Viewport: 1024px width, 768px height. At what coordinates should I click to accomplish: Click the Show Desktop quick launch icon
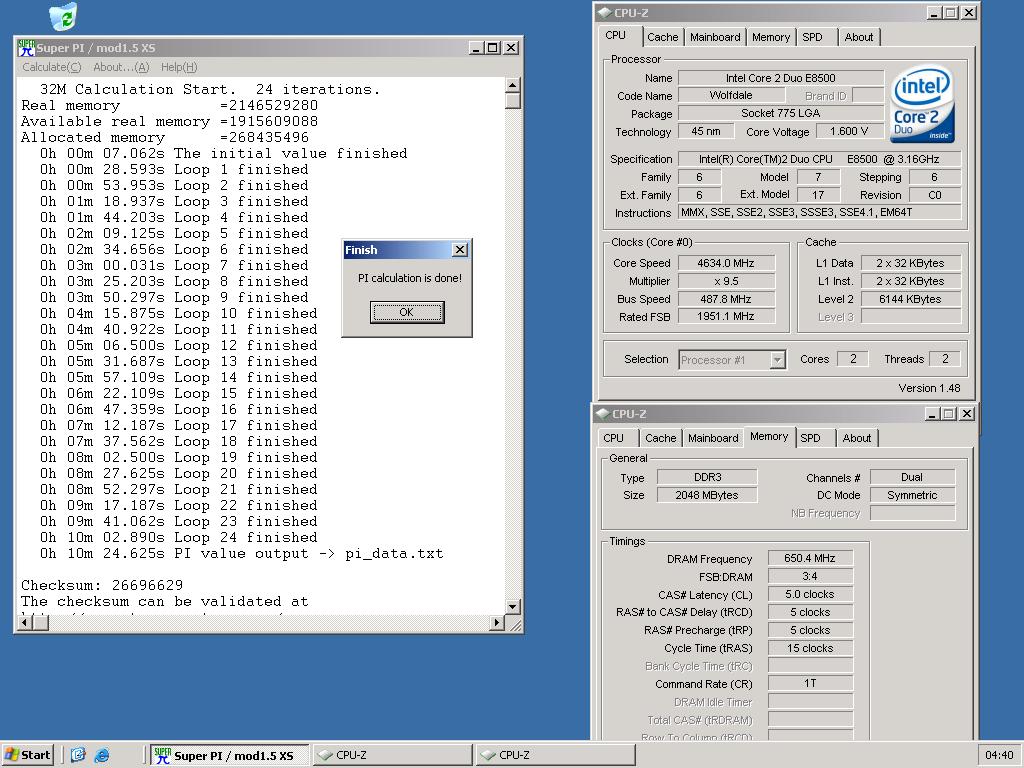[78, 755]
